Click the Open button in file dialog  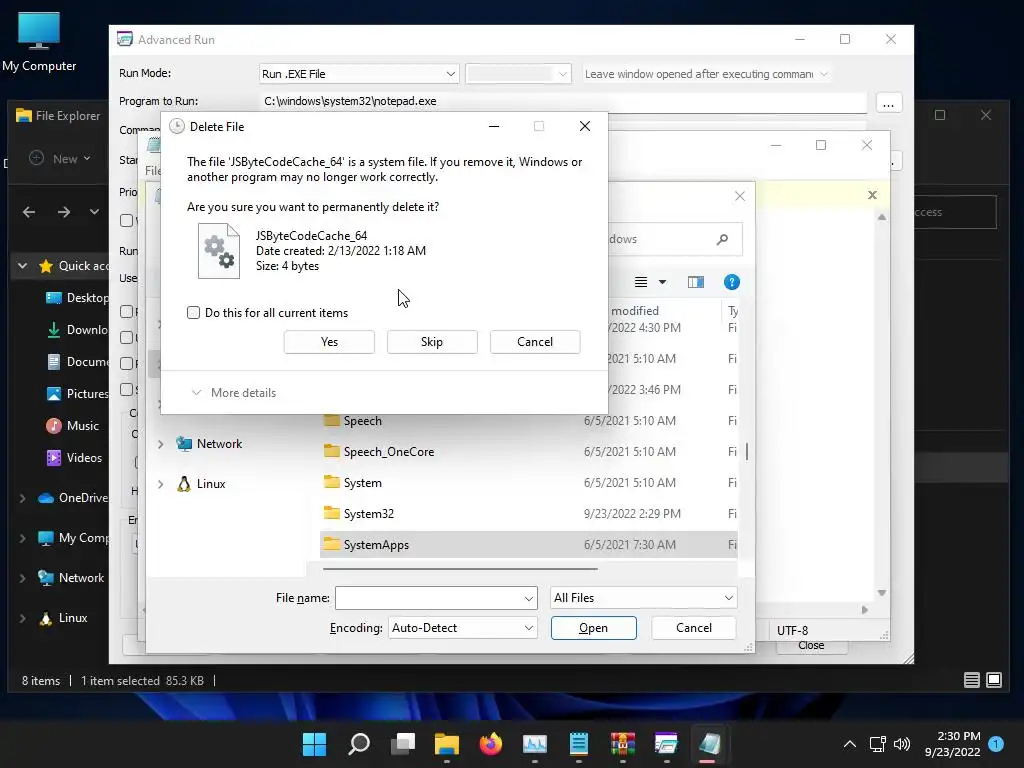pyautogui.click(x=594, y=628)
